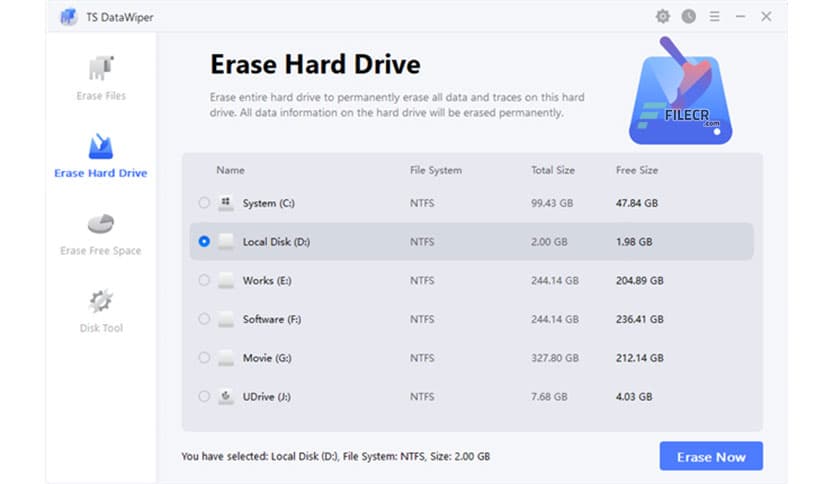Click the 'You have selected' status text
The height and width of the screenshot is (484, 836).
tap(335, 456)
